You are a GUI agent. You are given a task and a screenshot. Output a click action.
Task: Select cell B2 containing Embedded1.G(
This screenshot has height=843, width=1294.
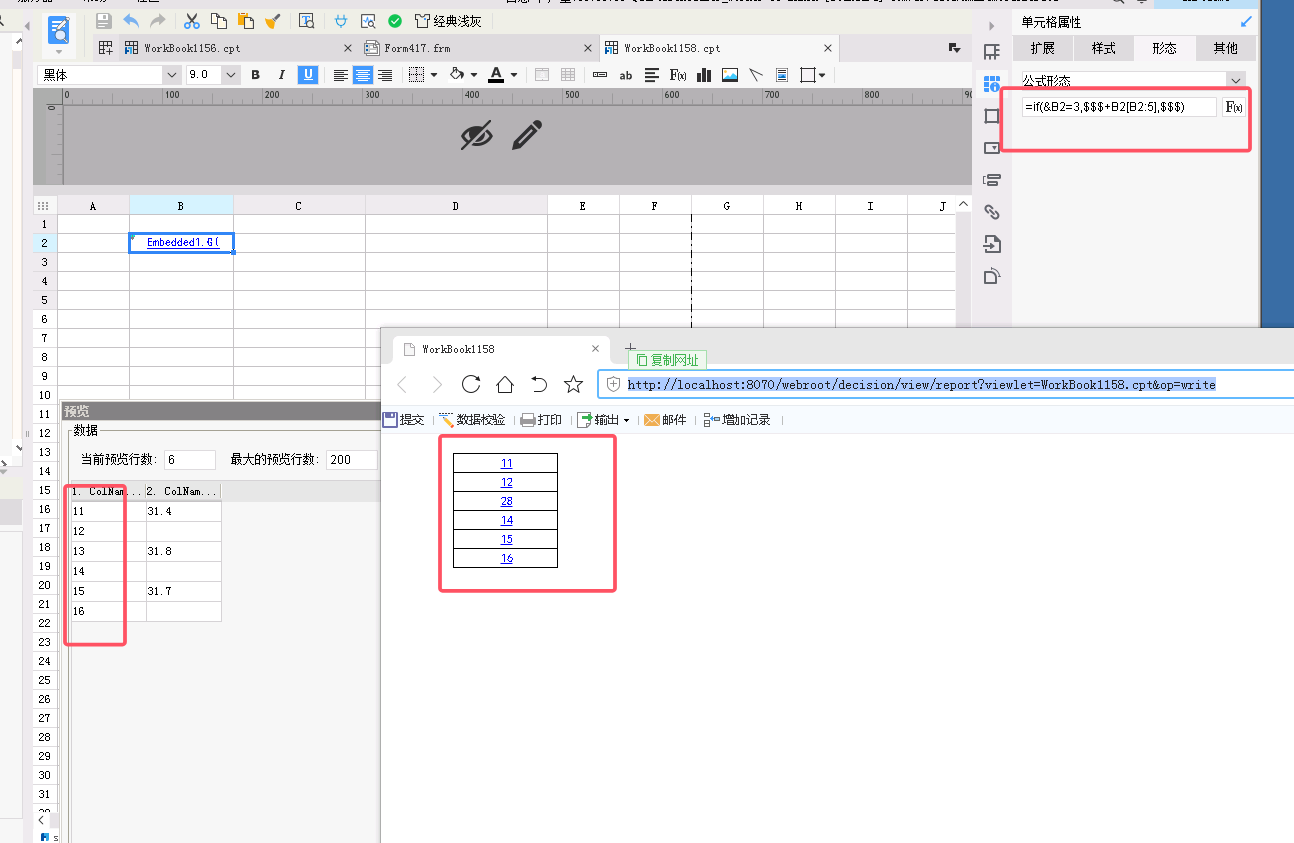(181, 243)
